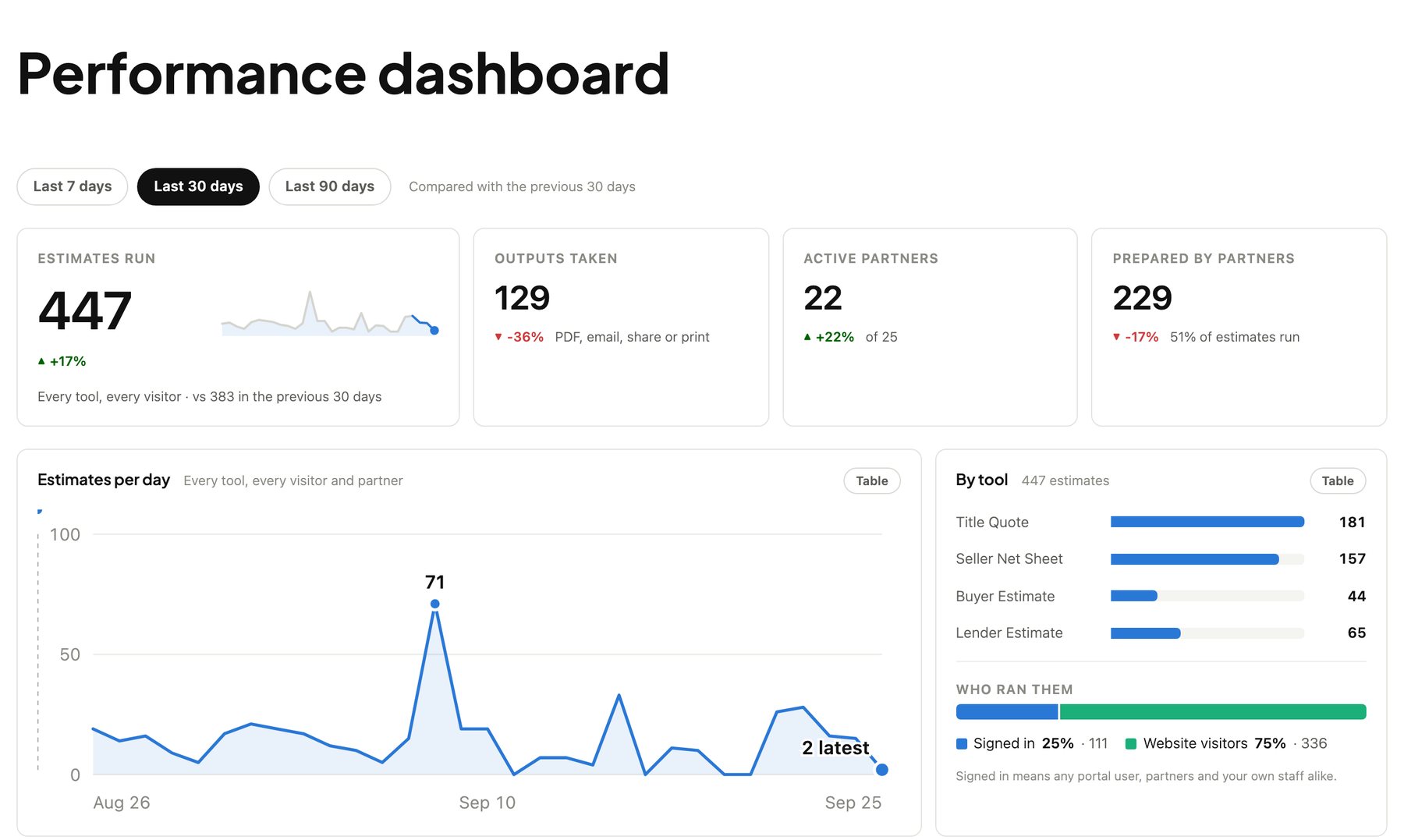The image size is (1404, 840).
Task: Click '51% of estimates run' text
Action: (x=1235, y=337)
